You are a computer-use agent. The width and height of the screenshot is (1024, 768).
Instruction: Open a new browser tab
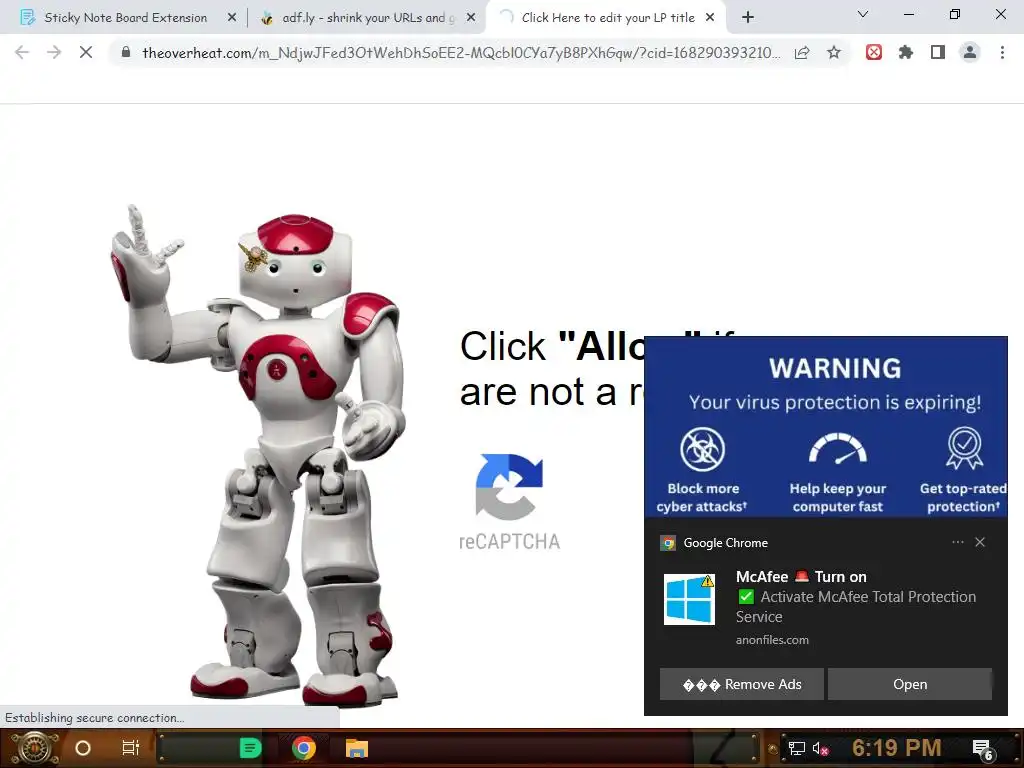[748, 18]
